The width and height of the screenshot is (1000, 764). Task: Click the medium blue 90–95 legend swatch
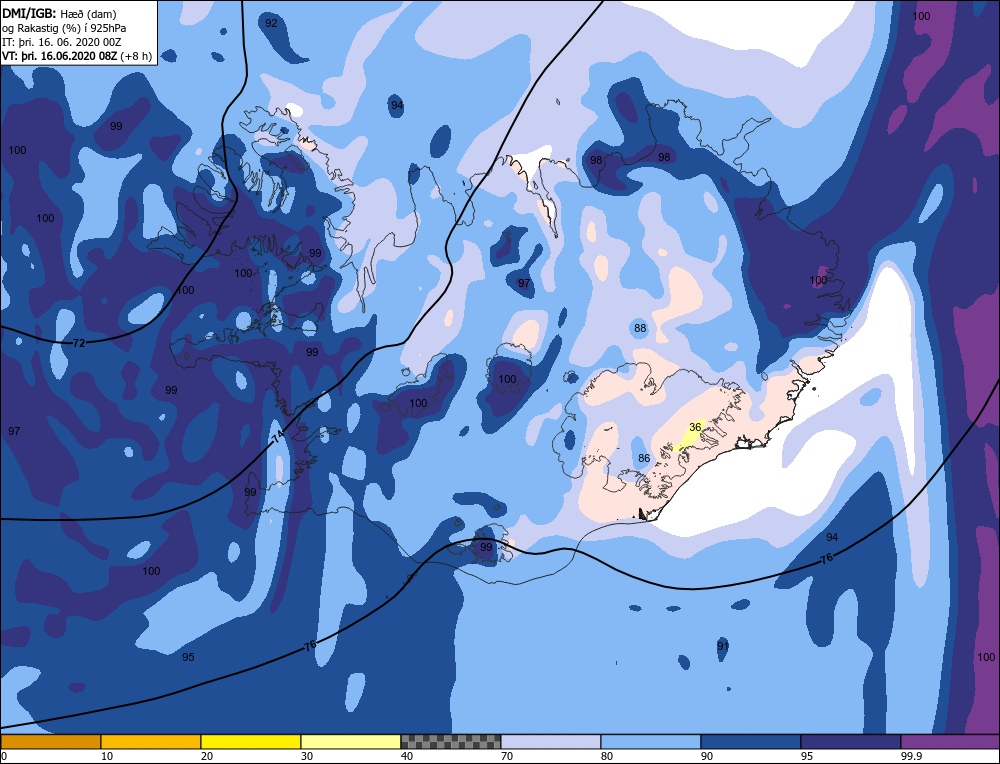[751, 742]
